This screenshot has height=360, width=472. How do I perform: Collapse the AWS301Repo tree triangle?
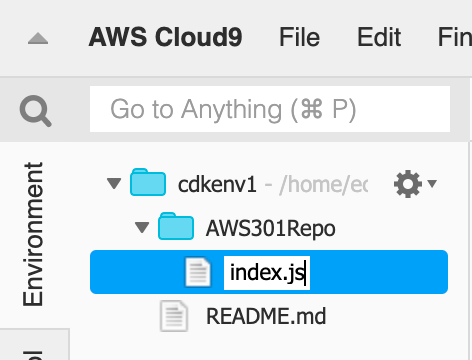[x=142, y=227]
